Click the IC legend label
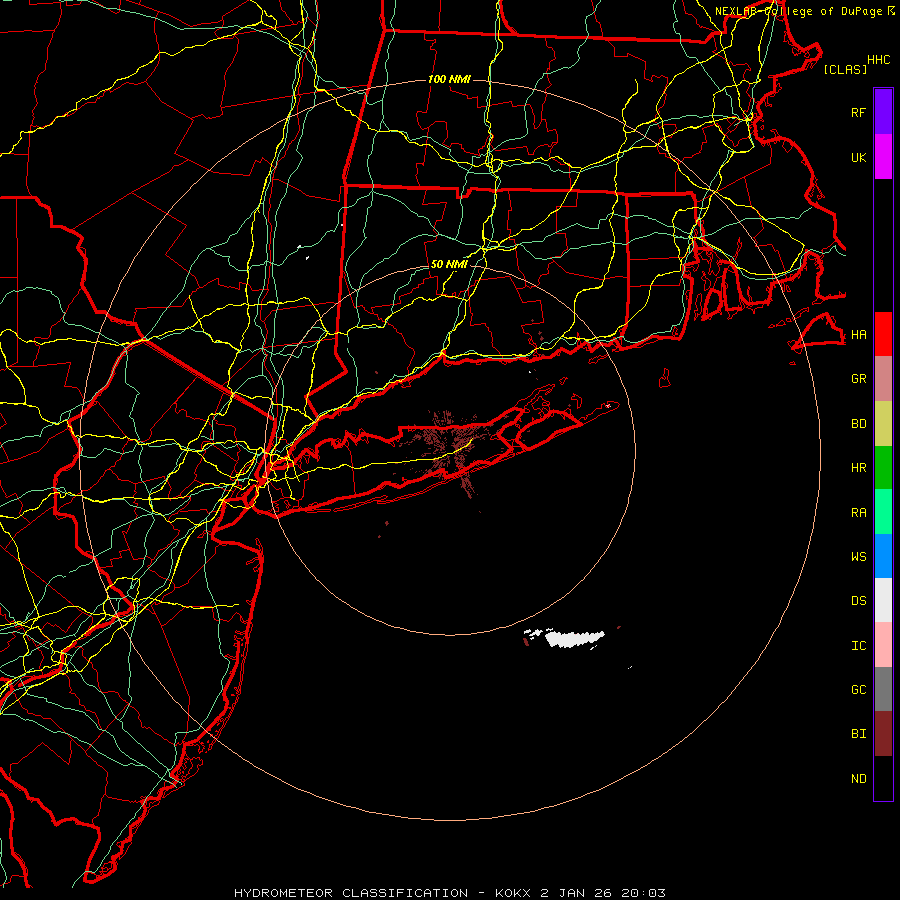 coord(858,646)
